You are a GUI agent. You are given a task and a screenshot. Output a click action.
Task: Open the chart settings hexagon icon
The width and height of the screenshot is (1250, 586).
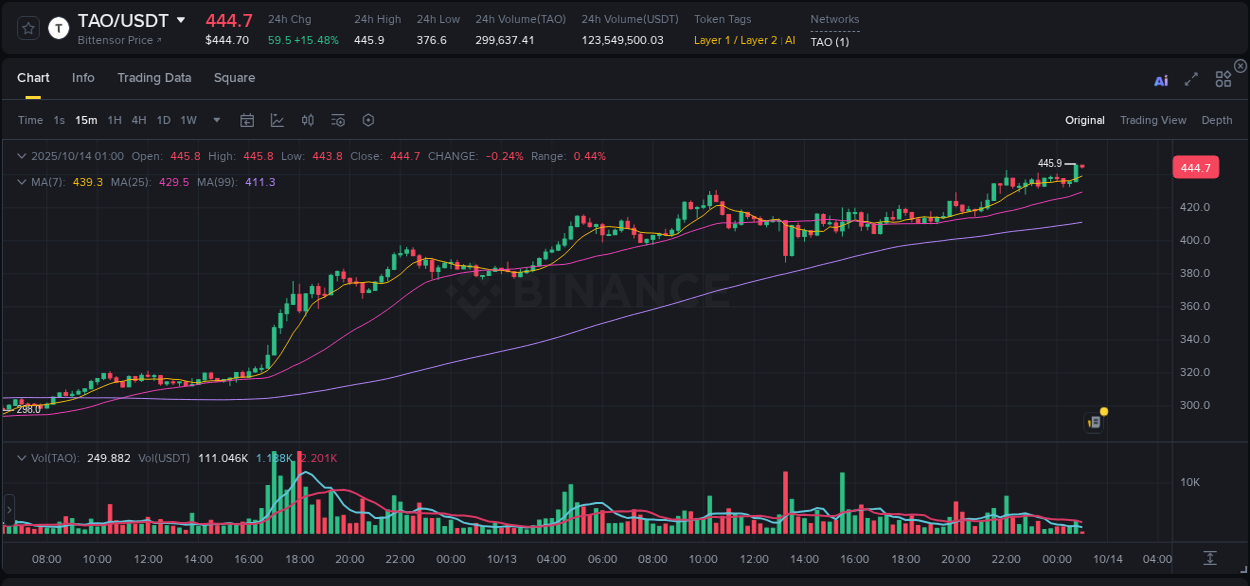(368, 119)
